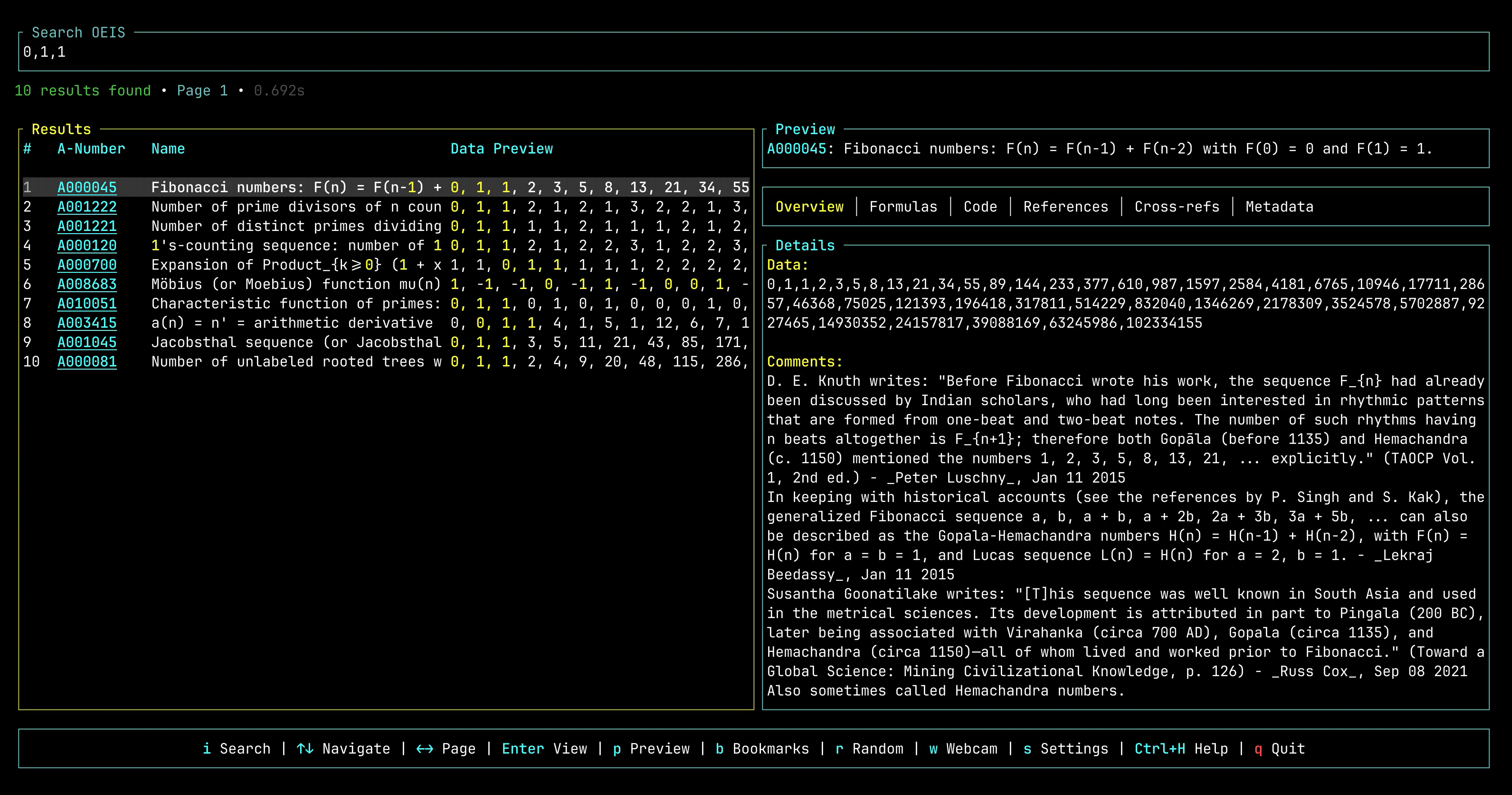This screenshot has width=1512, height=795.
Task: Select the '1's-counting sequence' row name
Action: 297,245
